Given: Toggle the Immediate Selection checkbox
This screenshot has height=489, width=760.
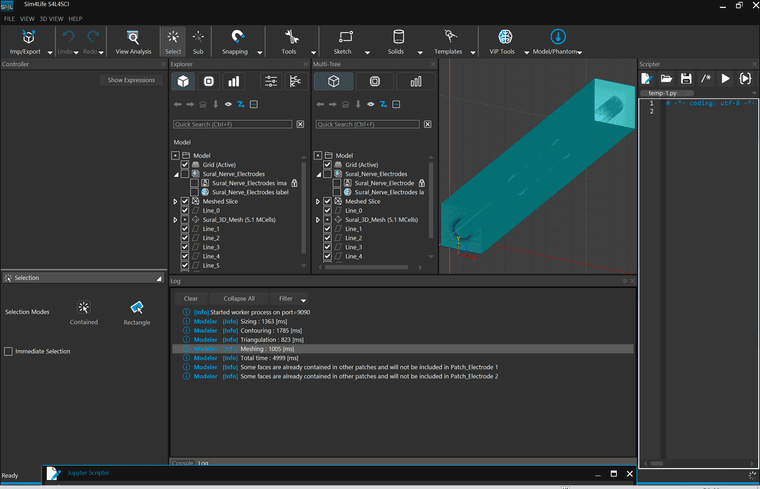Looking at the screenshot, I should point(8,351).
